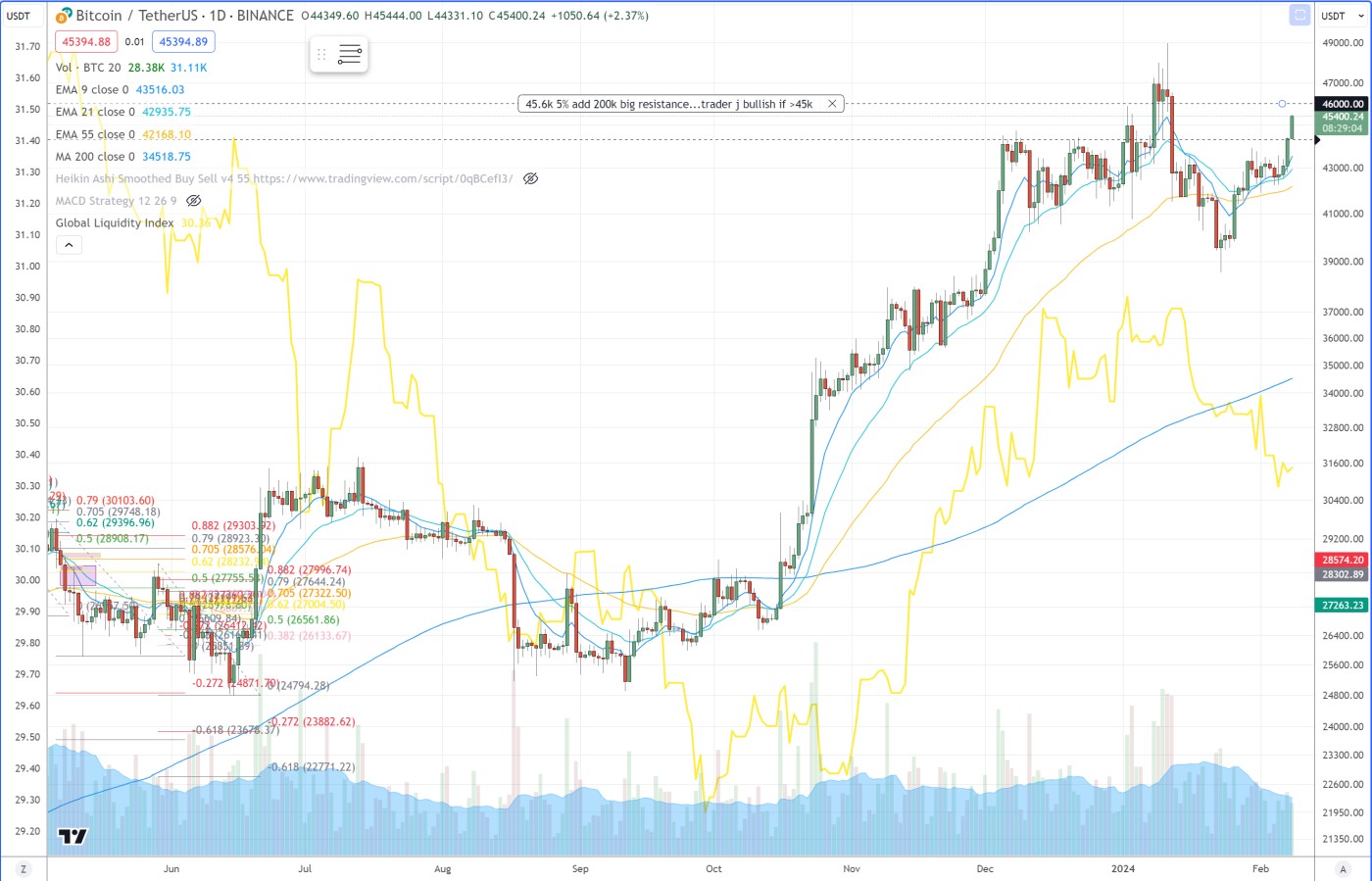Select the EMA 21 close 0 legend

(x=95, y=113)
